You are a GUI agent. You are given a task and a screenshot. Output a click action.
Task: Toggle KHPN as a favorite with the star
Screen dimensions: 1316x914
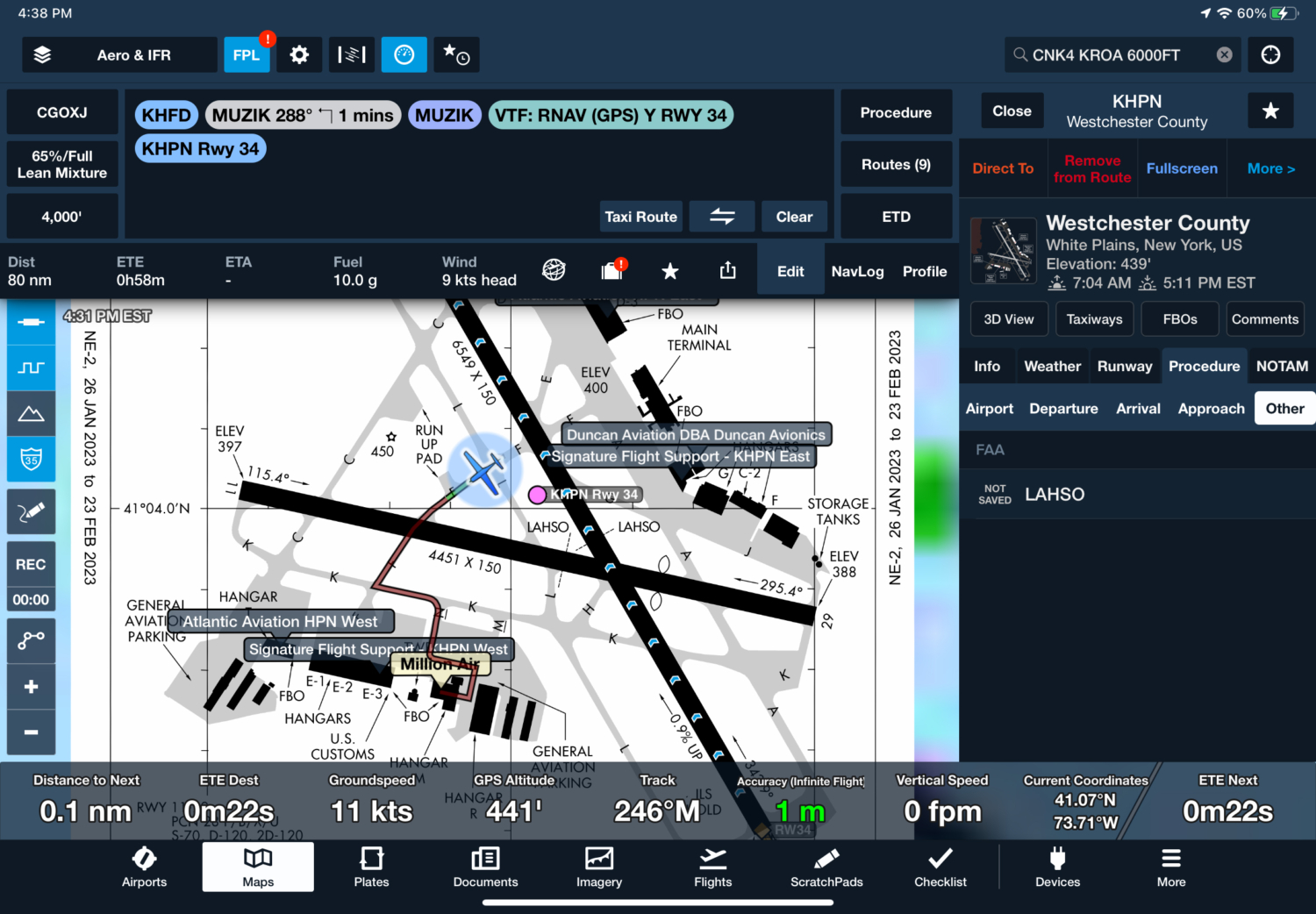click(x=1270, y=111)
